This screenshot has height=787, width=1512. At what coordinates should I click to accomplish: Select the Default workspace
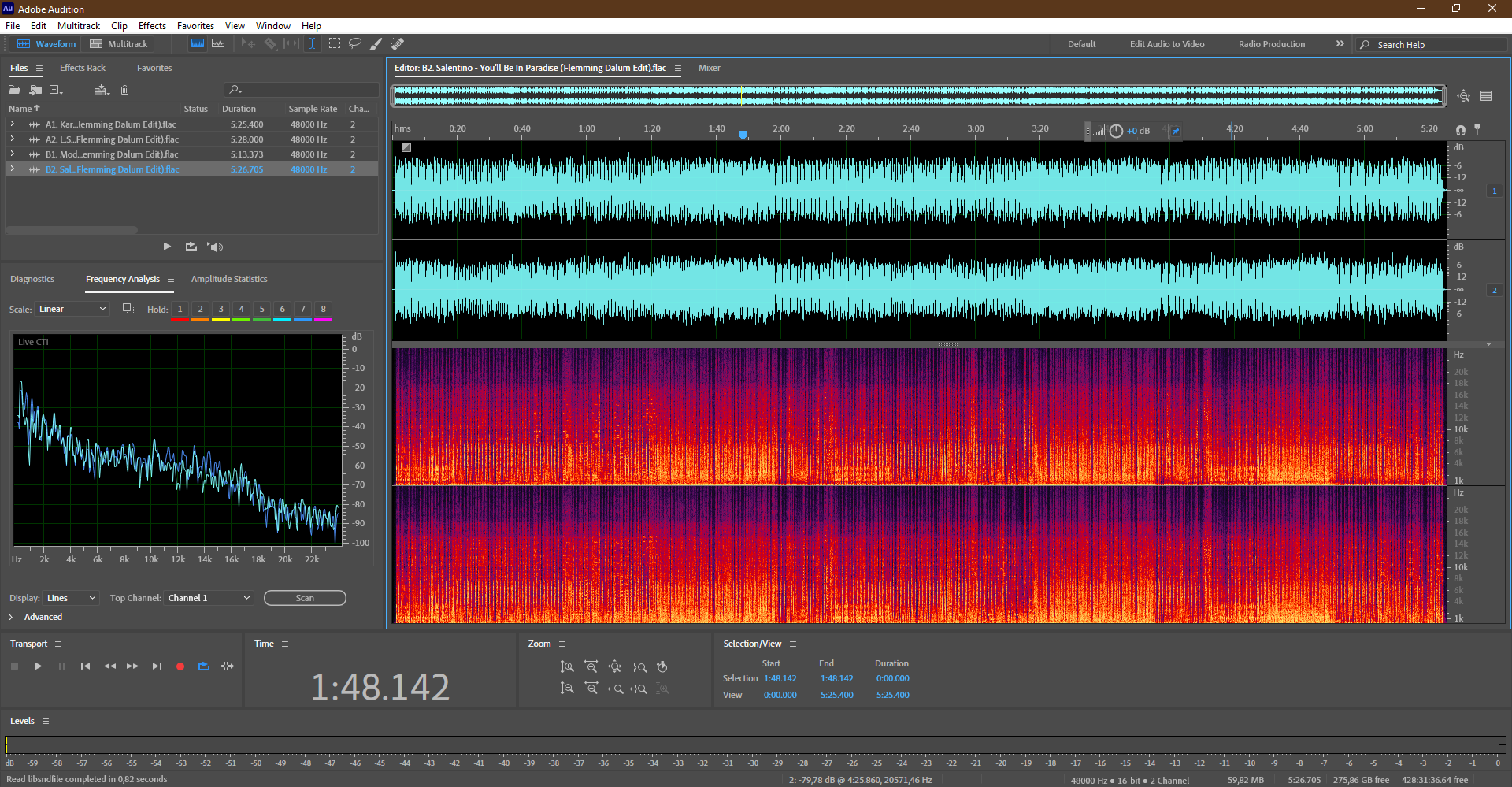click(1082, 44)
